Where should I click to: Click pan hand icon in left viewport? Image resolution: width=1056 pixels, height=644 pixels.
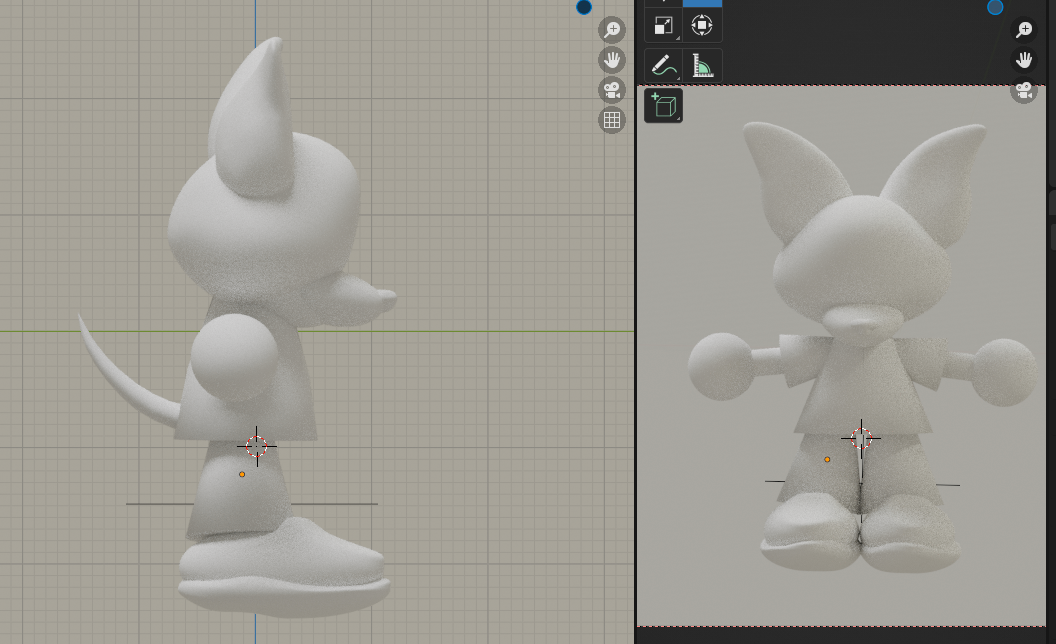tap(612, 61)
